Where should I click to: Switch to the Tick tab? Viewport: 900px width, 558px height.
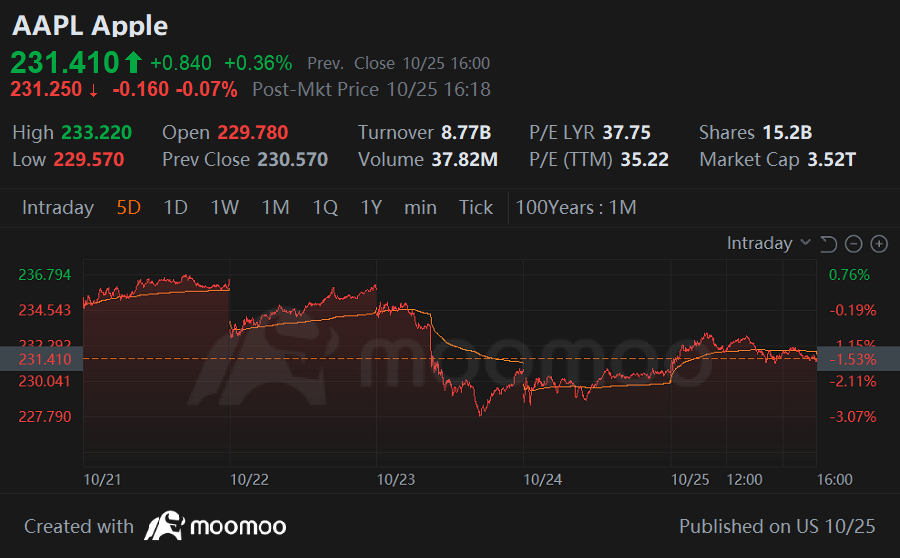476,207
